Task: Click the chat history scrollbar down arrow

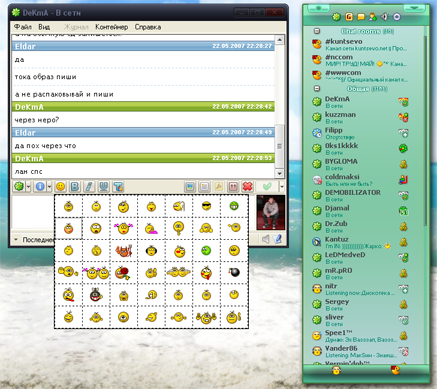Action: click(279, 173)
